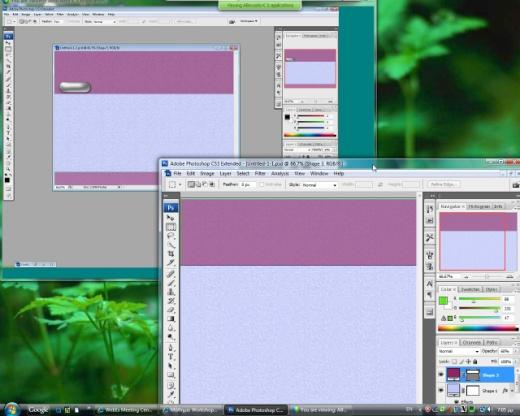520x416 pixels.
Task: Select the Brush tool in front toolbox
Action: point(171,283)
